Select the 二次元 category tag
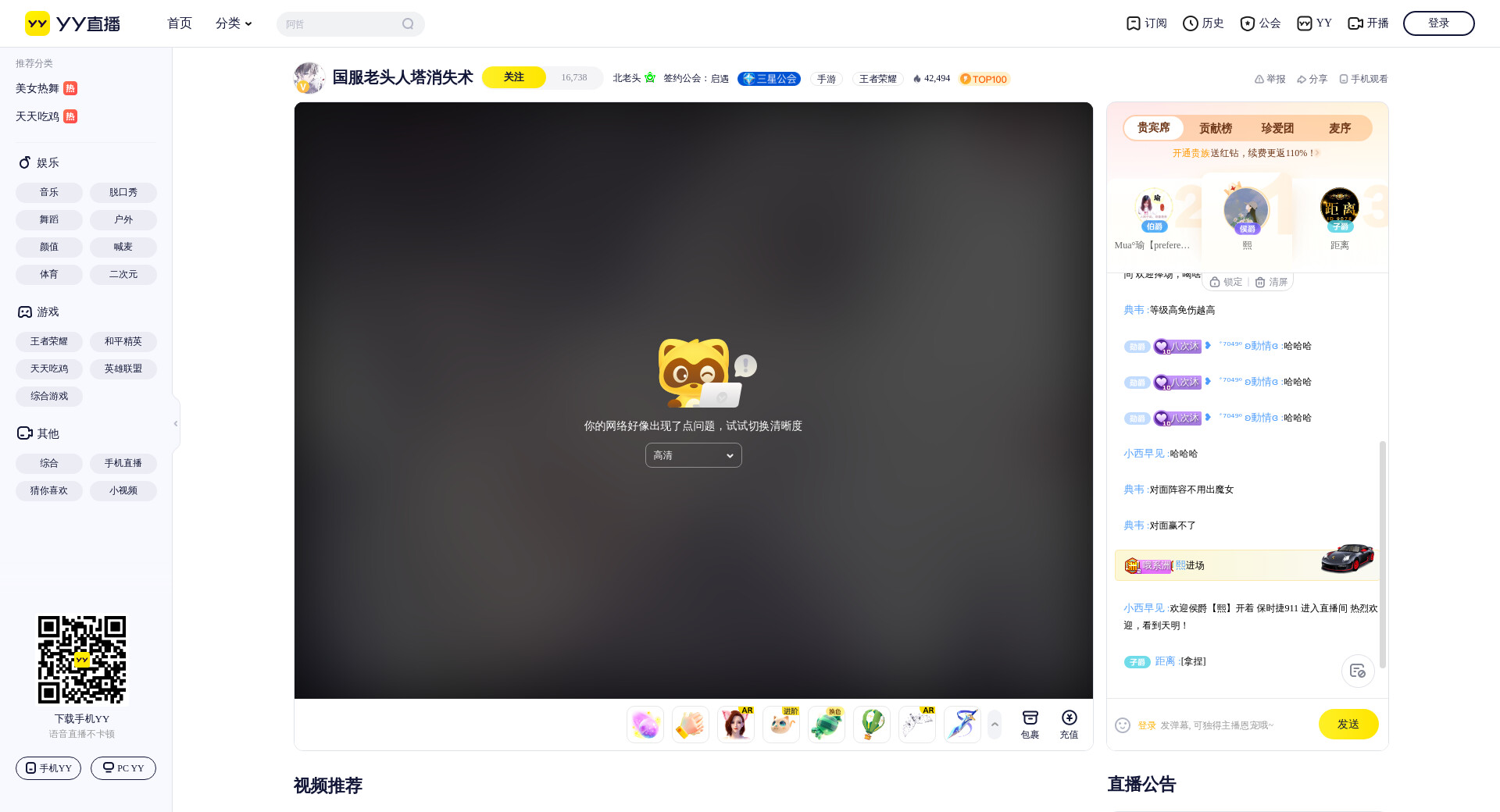This screenshot has height=812, width=1500. [x=123, y=274]
